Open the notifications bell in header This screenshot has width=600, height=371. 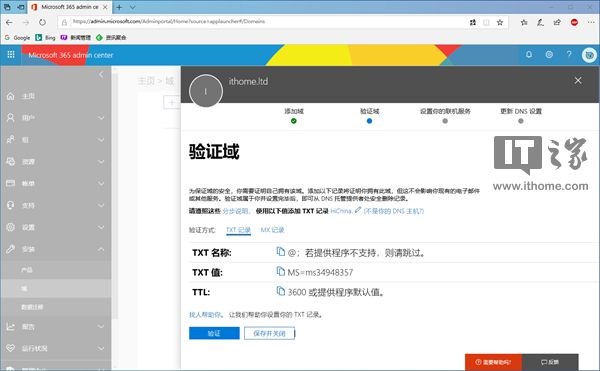pyautogui.click(x=528, y=55)
